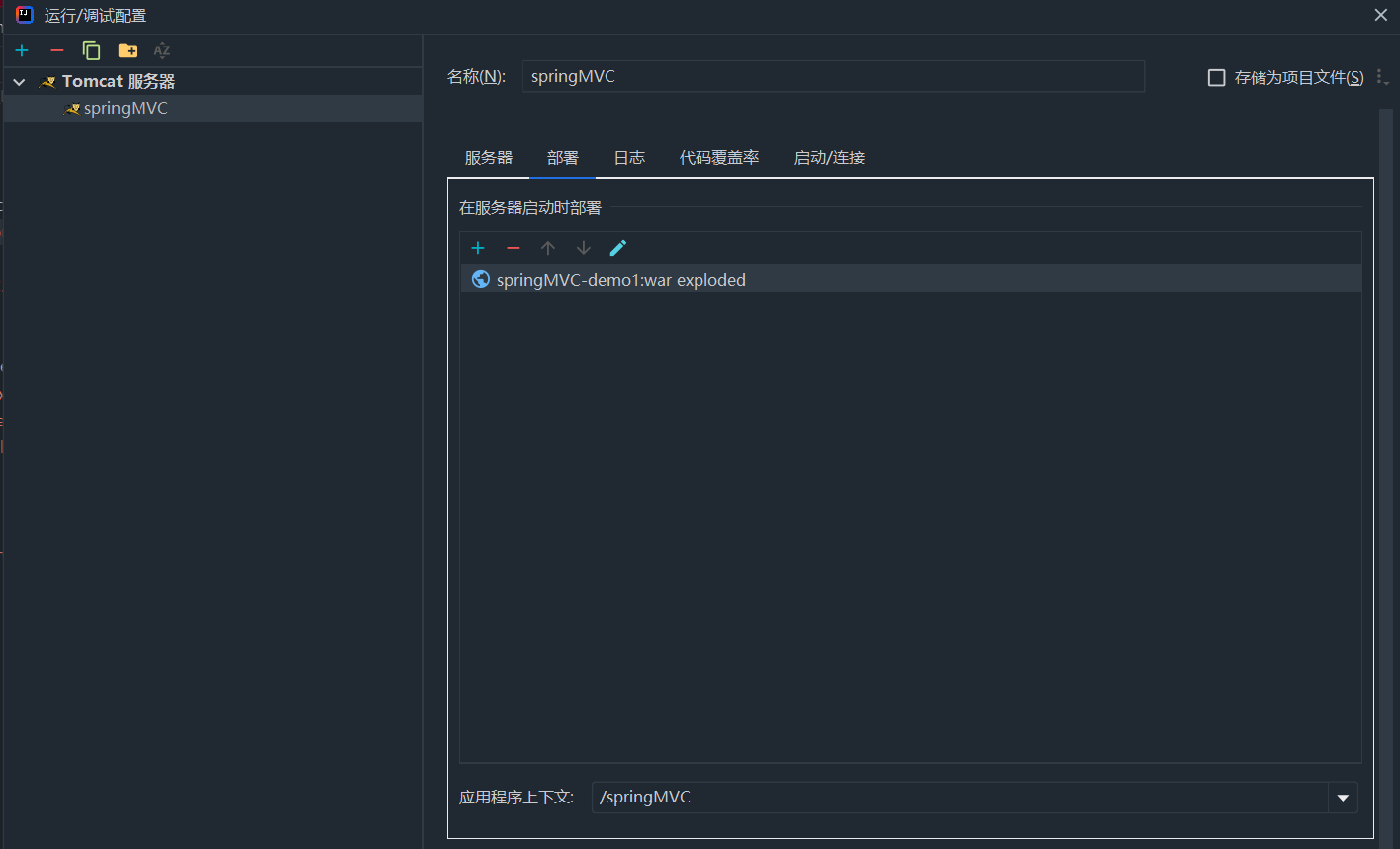This screenshot has width=1400, height=849.
Task: Collapse the Tomcat 服务器 group
Action: pyautogui.click(x=18, y=81)
